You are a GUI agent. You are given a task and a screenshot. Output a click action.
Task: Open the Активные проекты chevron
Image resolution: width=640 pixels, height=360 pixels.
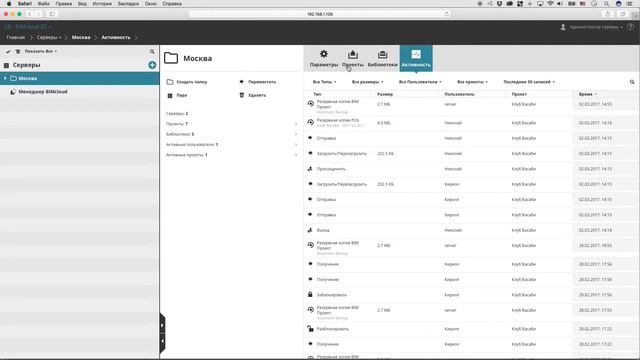296,155
